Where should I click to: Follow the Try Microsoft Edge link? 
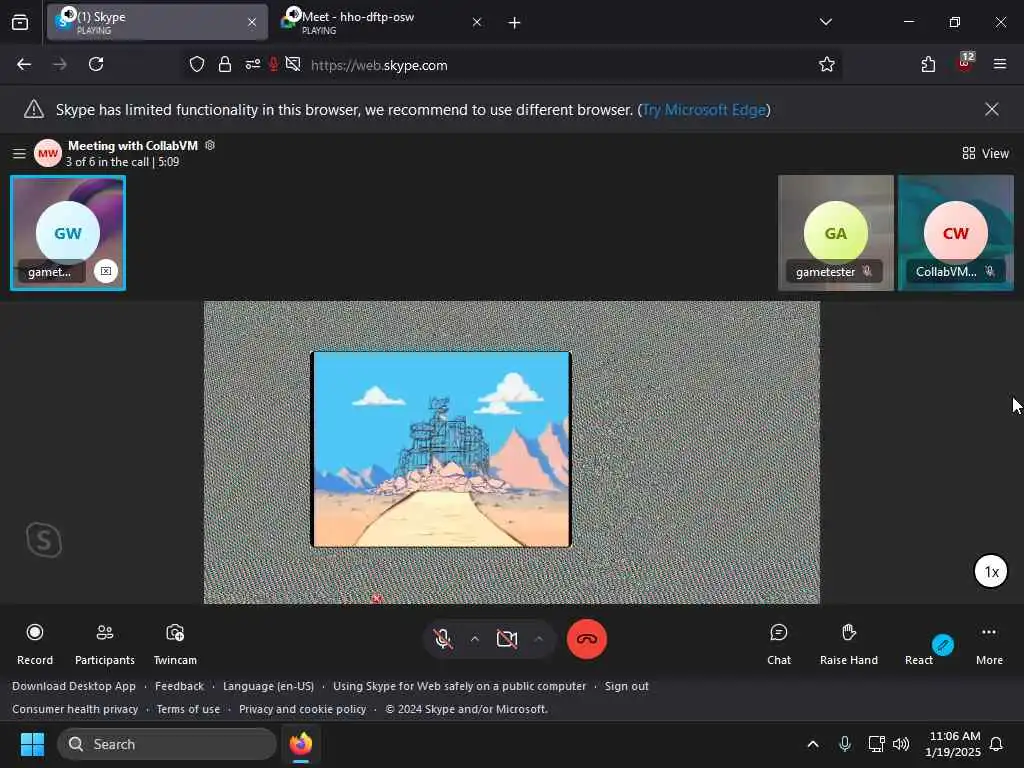click(x=704, y=110)
